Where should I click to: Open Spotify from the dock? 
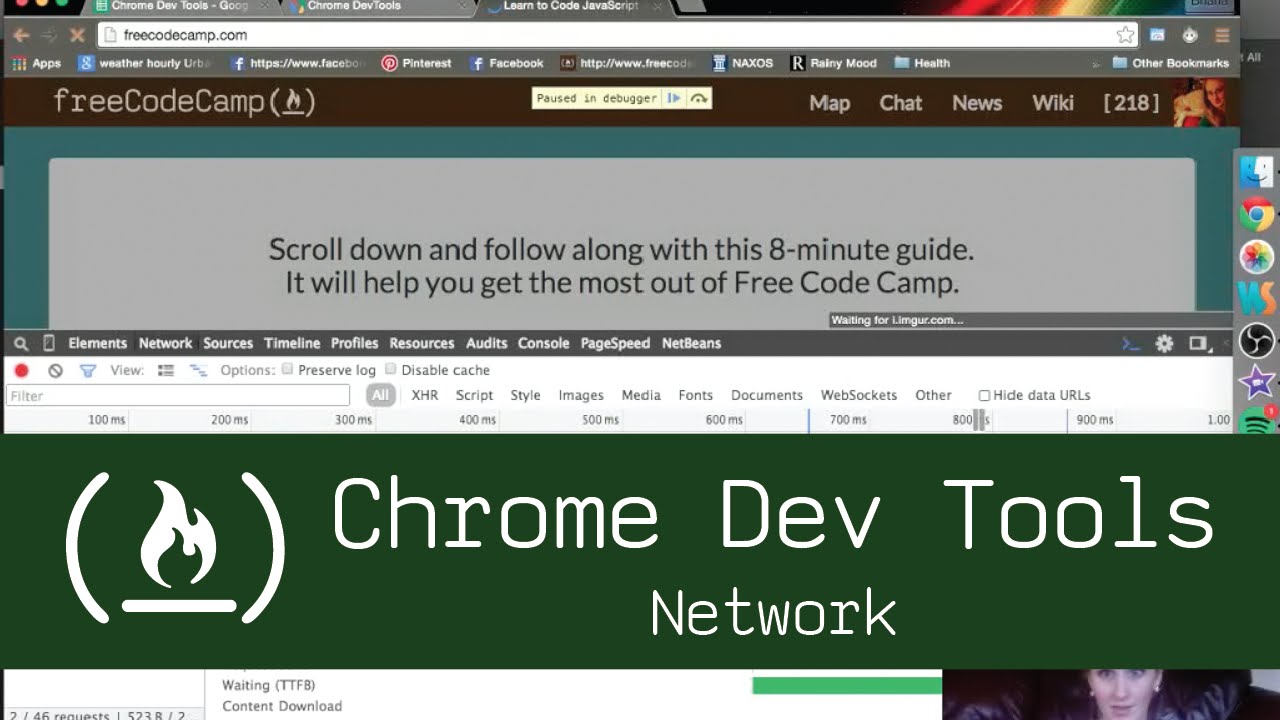[x=1257, y=421]
